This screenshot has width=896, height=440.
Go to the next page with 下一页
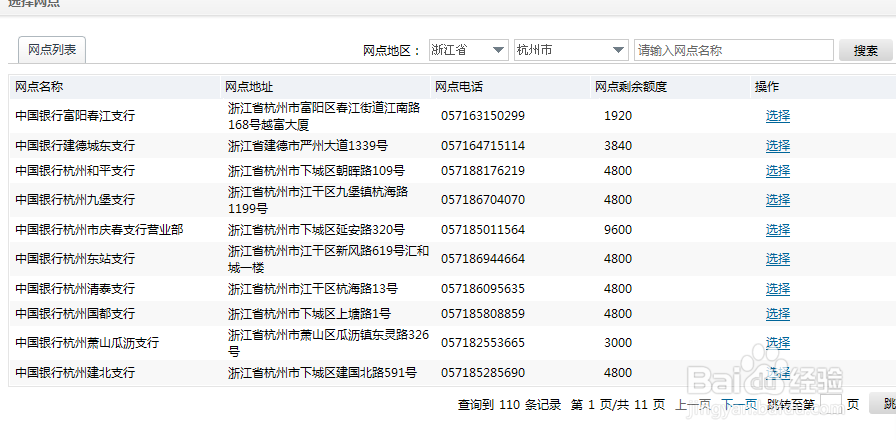[739, 405]
